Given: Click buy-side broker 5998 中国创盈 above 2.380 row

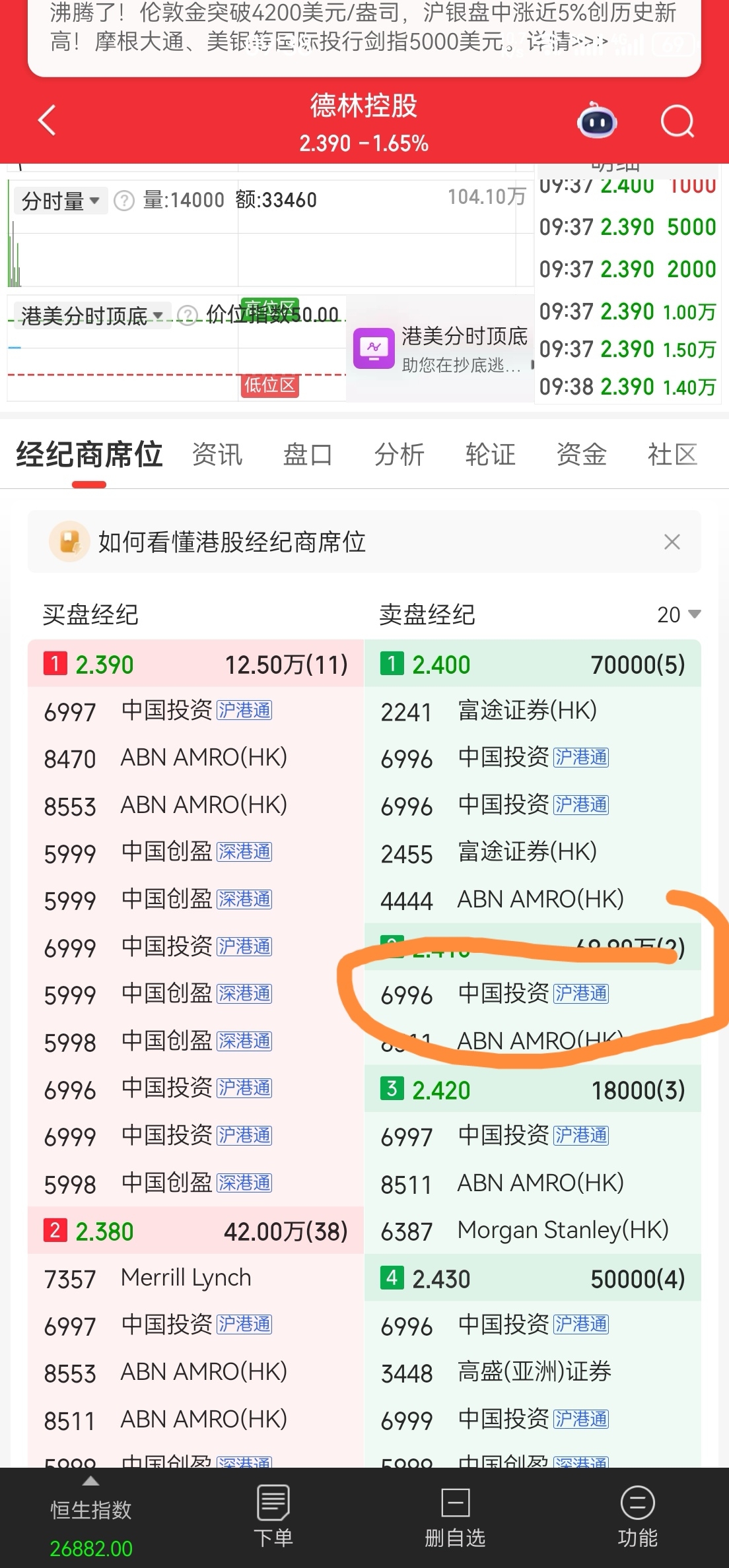Looking at the screenshot, I should [x=195, y=1183].
